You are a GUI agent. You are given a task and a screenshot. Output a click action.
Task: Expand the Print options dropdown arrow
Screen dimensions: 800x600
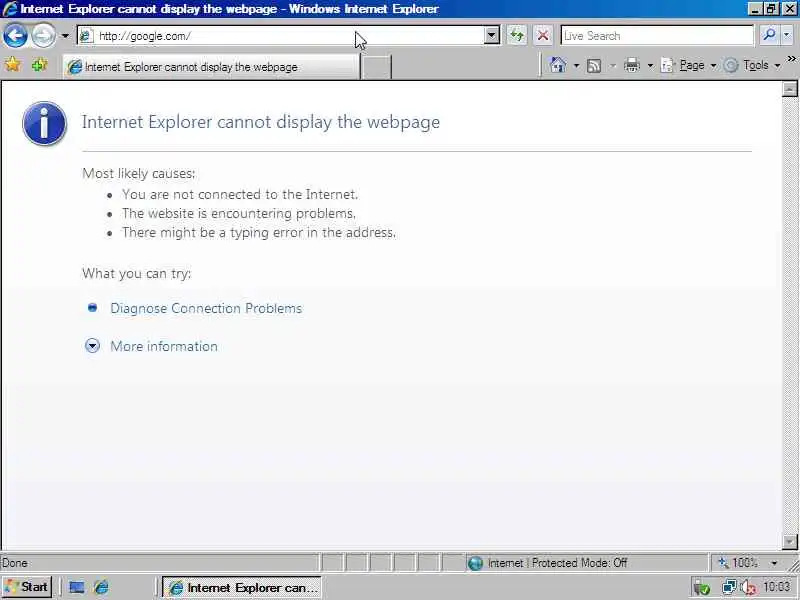(650, 65)
